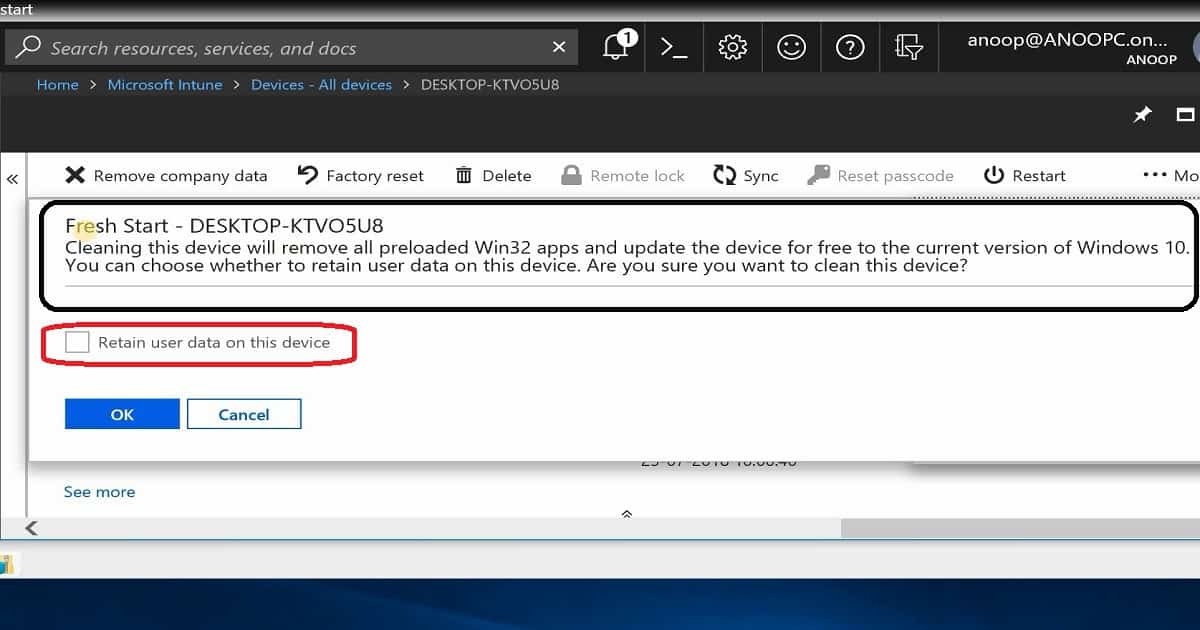1200x630 pixels.
Task: Open the help question mark menu
Action: click(x=850, y=47)
